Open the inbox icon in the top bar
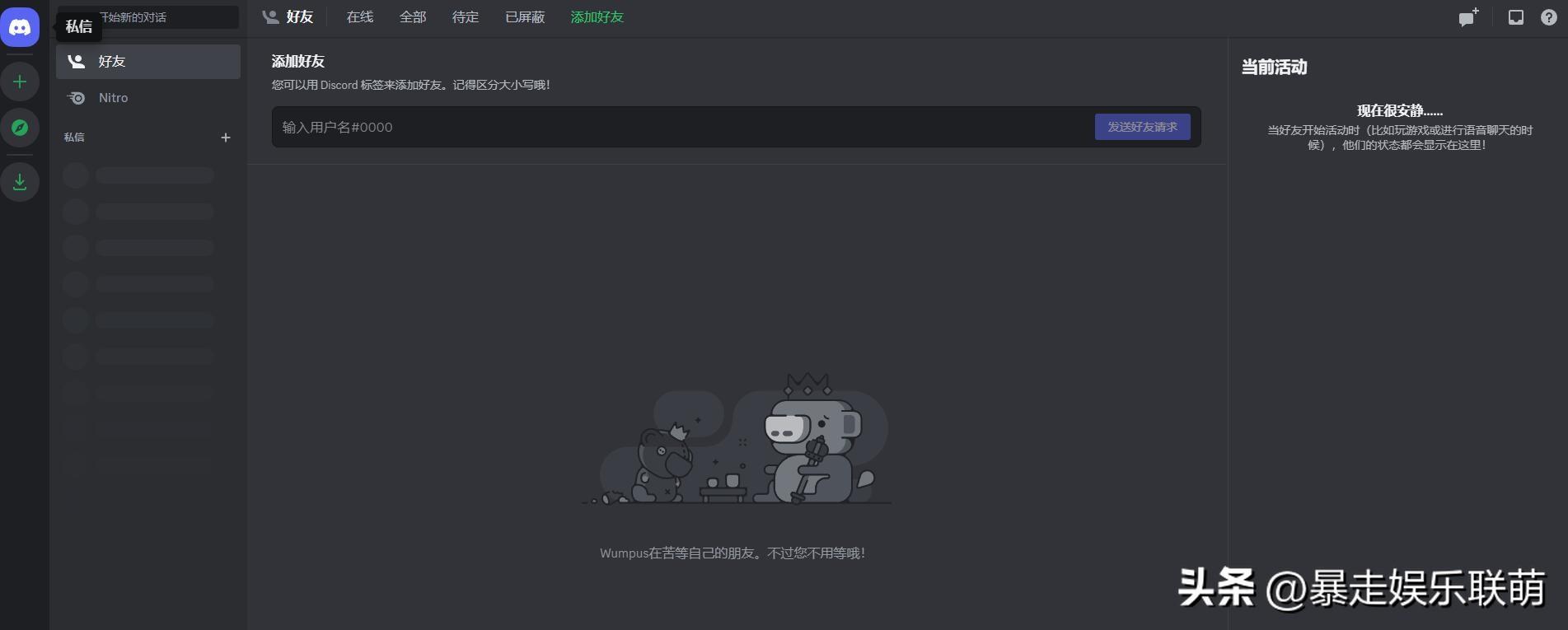This screenshot has width=1568, height=630. (1516, 17)
